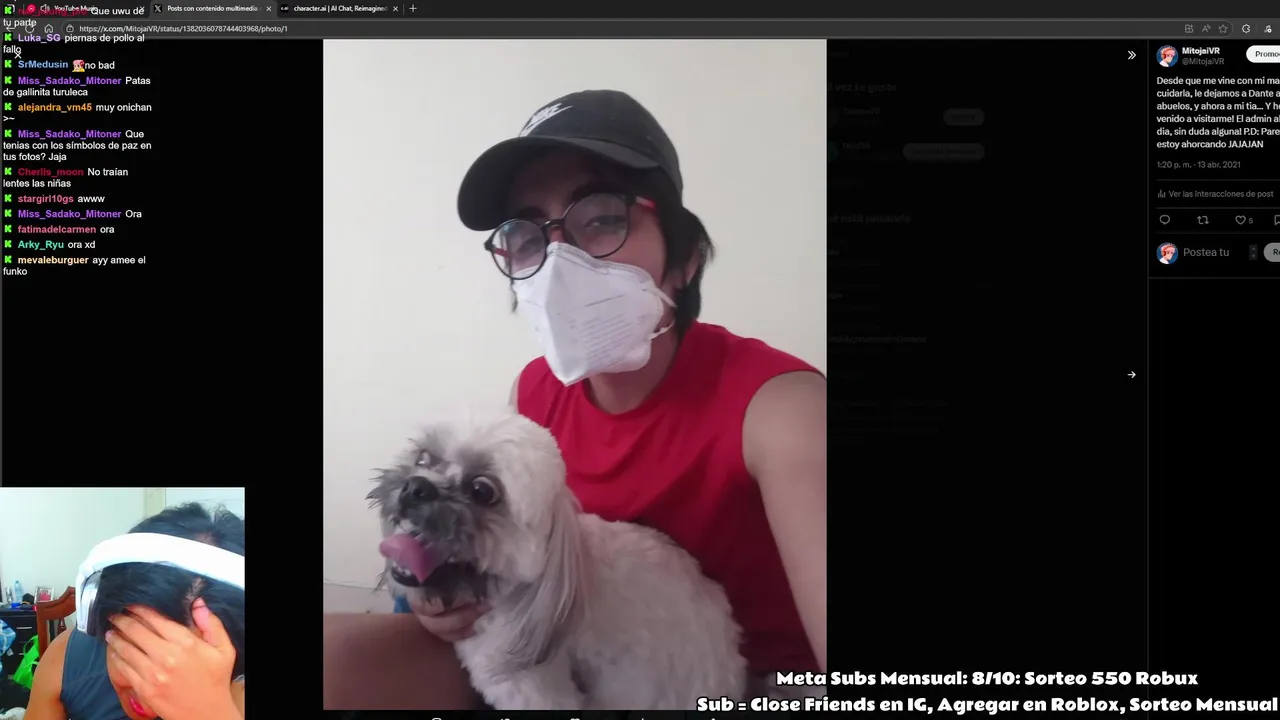Add page to favorites with star icon
Screen dimensions: 1280x720
pos(1223,29)
